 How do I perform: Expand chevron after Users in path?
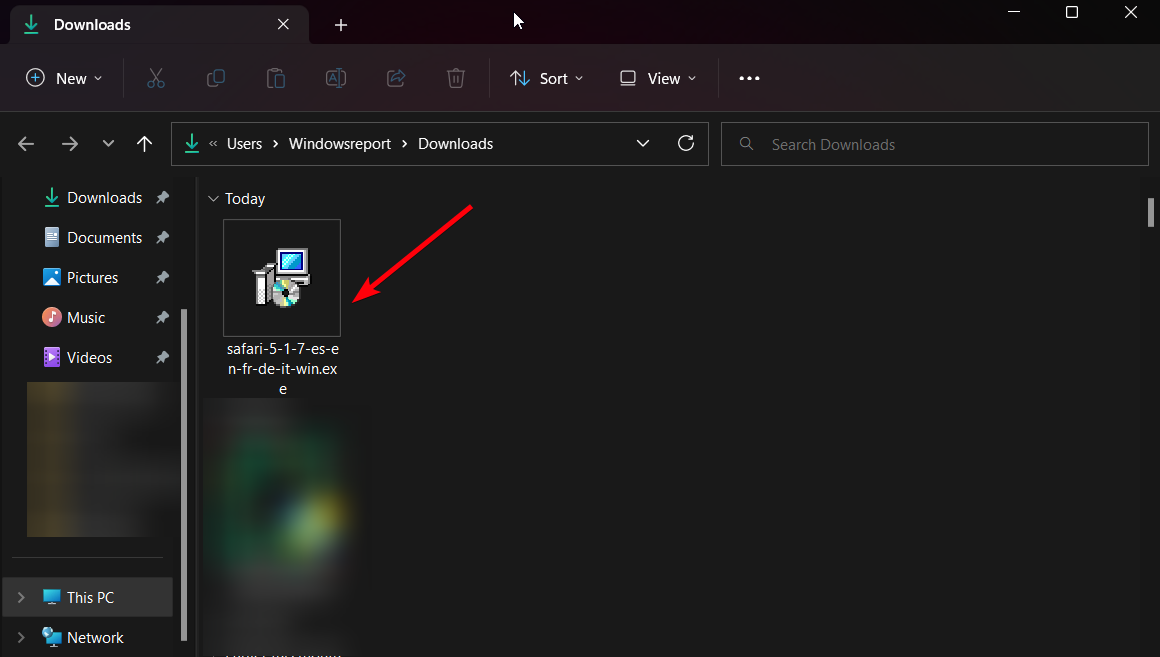click(275, 144)
